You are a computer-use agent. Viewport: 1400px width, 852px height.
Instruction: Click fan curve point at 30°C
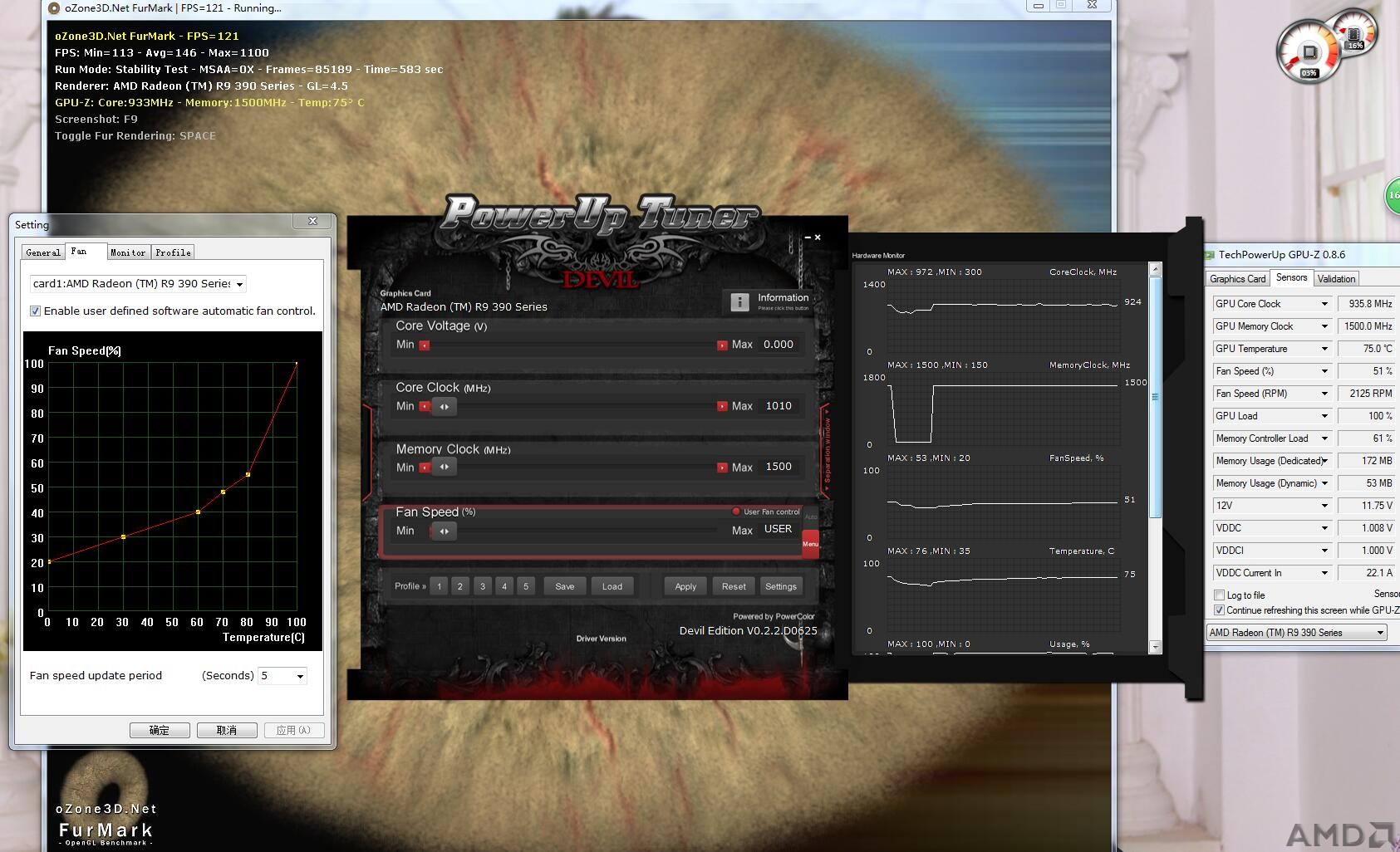point(123,537)
